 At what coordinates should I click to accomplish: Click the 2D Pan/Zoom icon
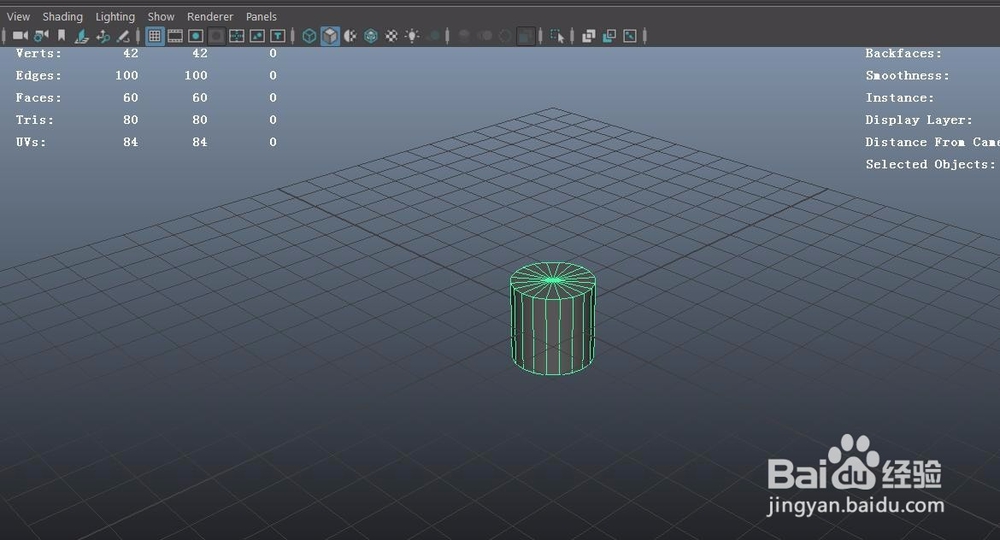[x=103, y=36]
